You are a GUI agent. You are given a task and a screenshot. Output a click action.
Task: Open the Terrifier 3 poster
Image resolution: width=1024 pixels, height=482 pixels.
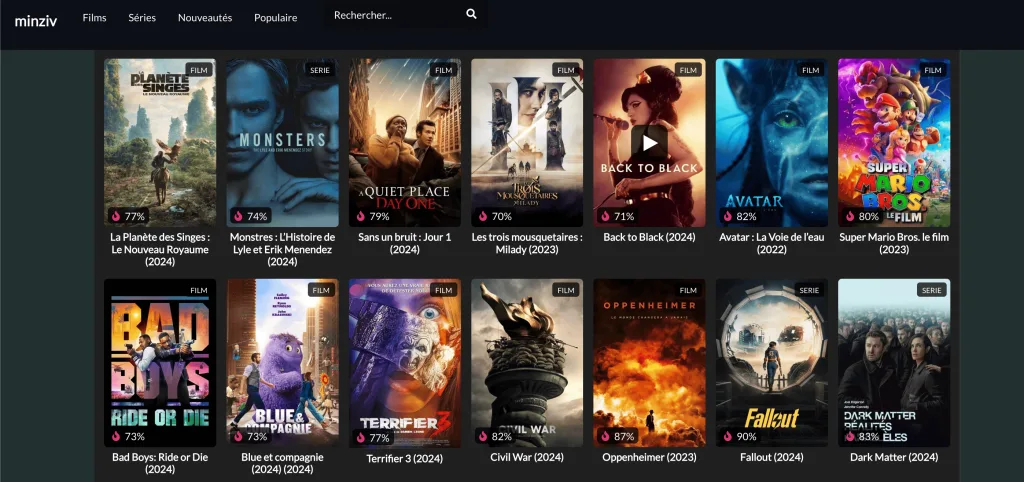coord(405,363)
